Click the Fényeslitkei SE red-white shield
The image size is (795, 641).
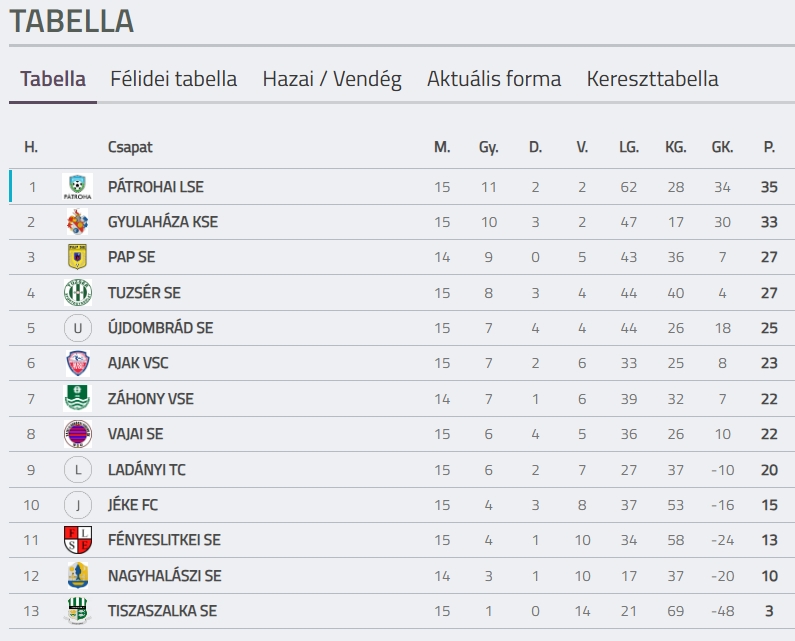coord(78,540)
